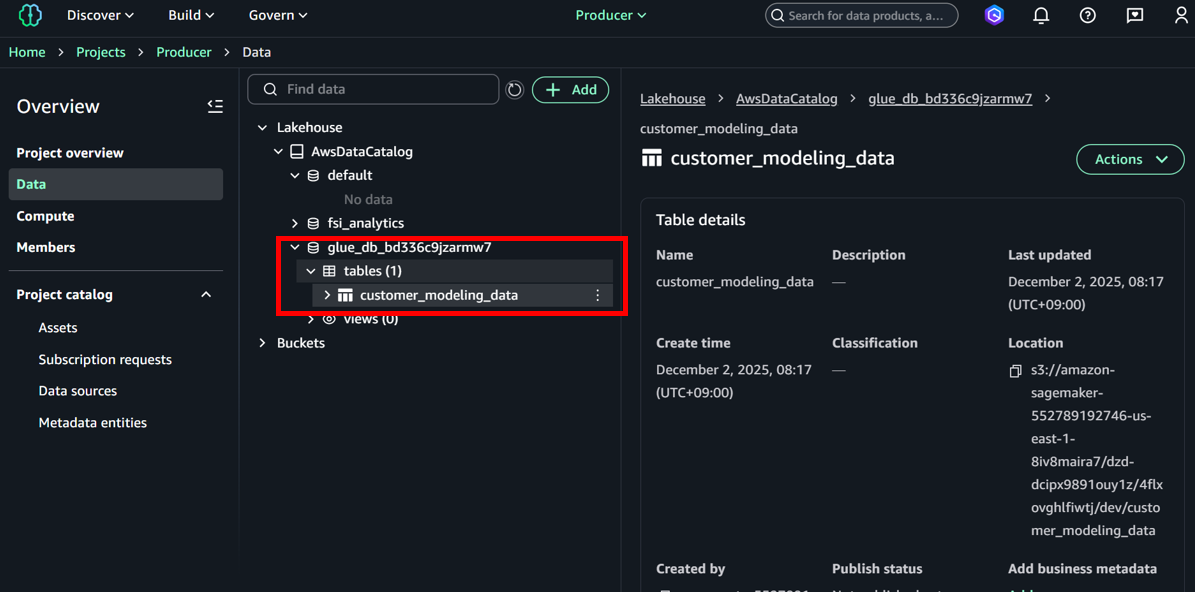This screenshot has height=592, width=1195.
Task: Click the table icon beside customer_modeling_data heading
Action: point(652,159)
